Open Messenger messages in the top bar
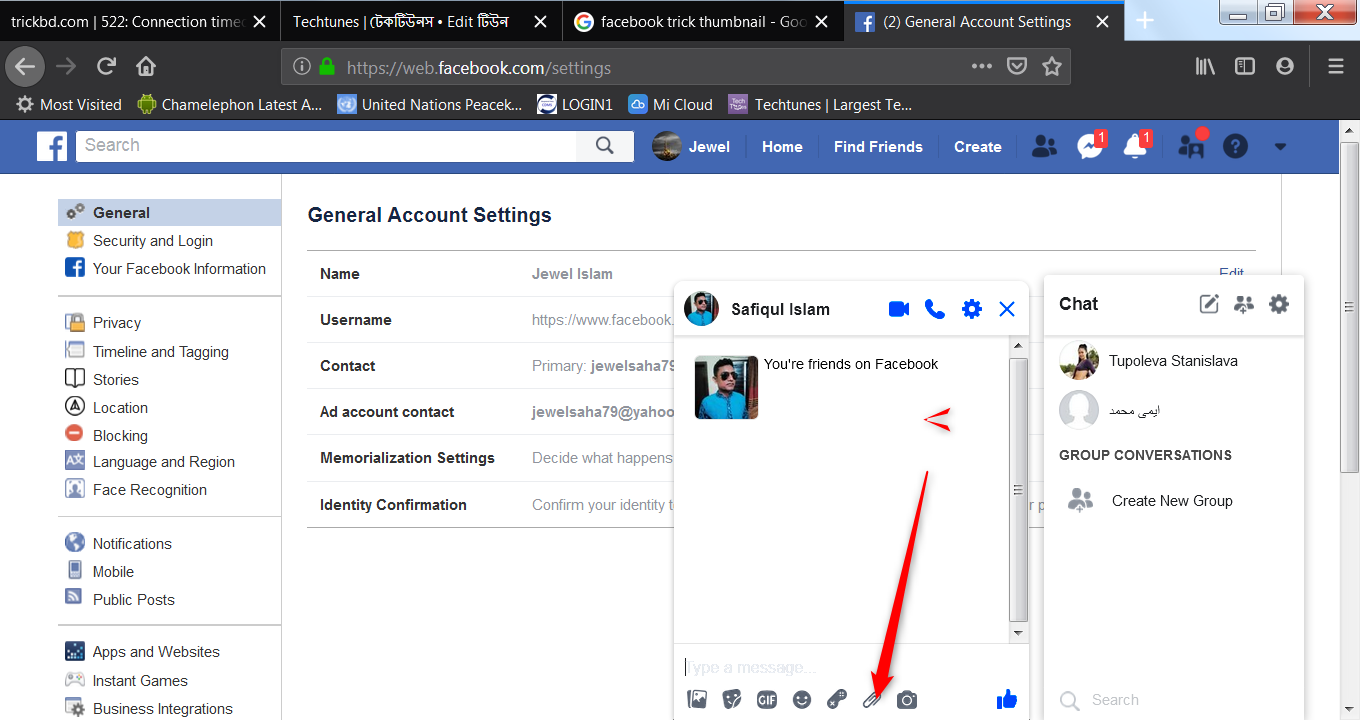 coord(1090,146)
